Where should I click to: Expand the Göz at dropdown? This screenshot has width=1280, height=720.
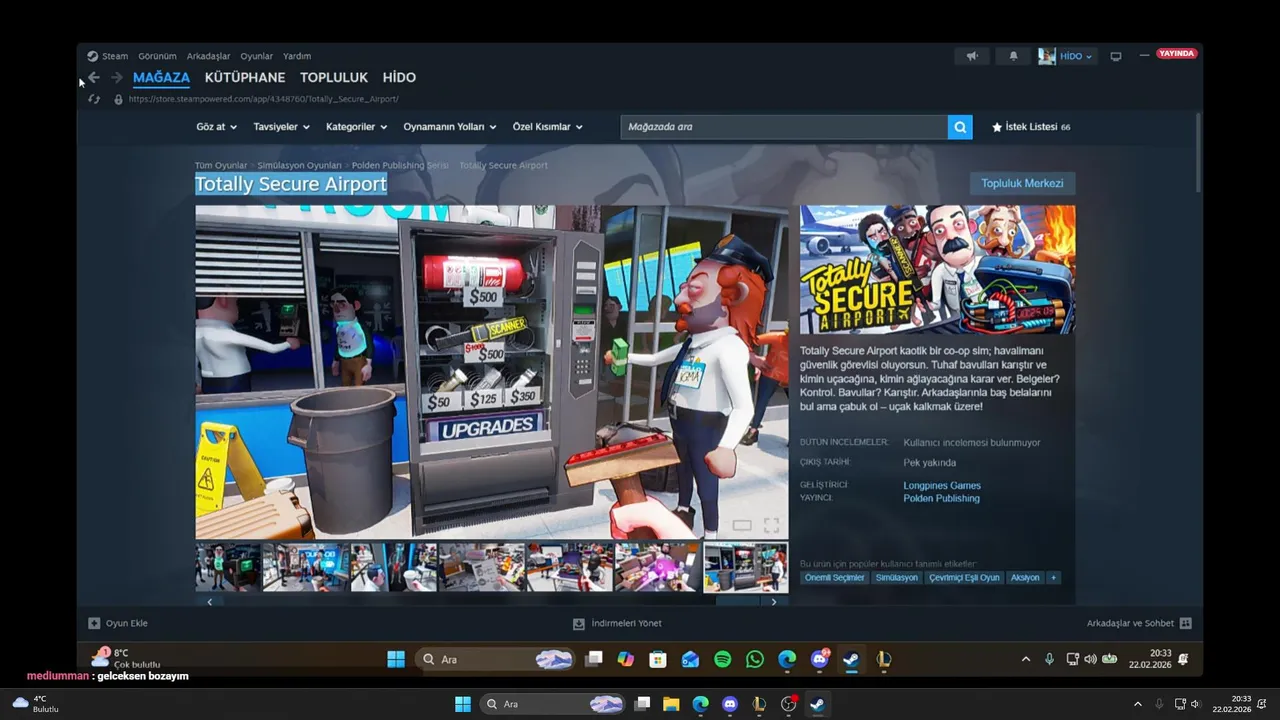coord(217,127)
